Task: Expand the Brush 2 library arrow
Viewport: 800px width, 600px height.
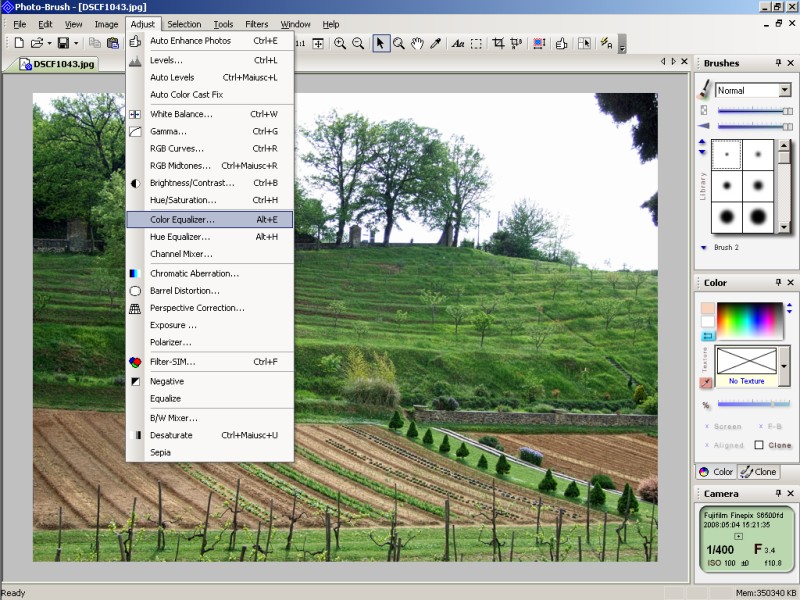Action: pos(704,247)
